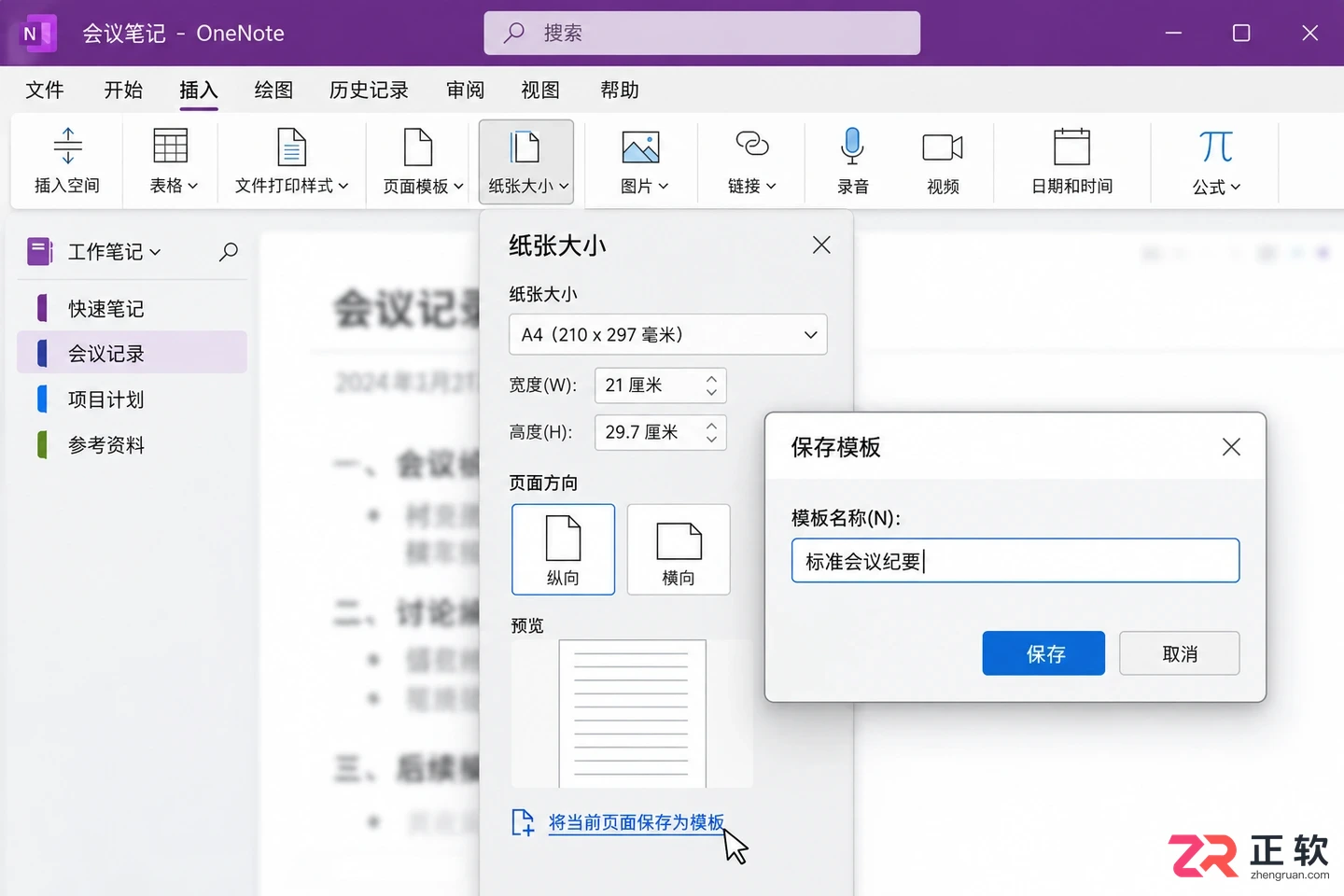Open the 项目计划 section

(x=133, y=399)
